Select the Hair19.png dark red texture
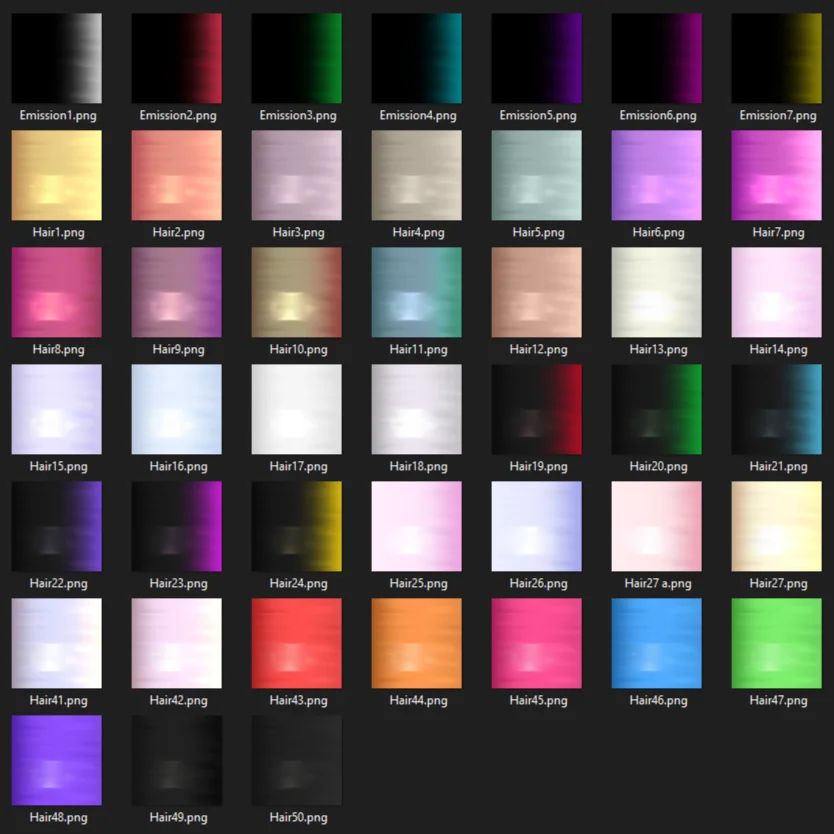Viewport: 834px width, 834px height. (537, 409)
